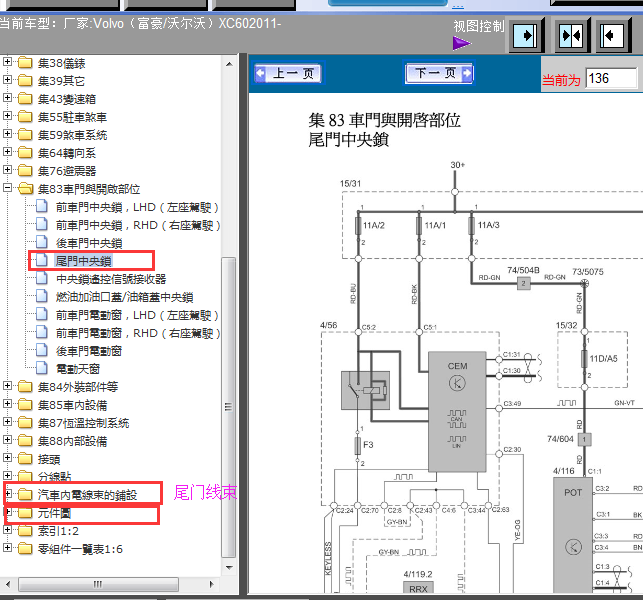Go to previous page with 上一页 button
Screen dimensions: 643x600
coord(288,73)
